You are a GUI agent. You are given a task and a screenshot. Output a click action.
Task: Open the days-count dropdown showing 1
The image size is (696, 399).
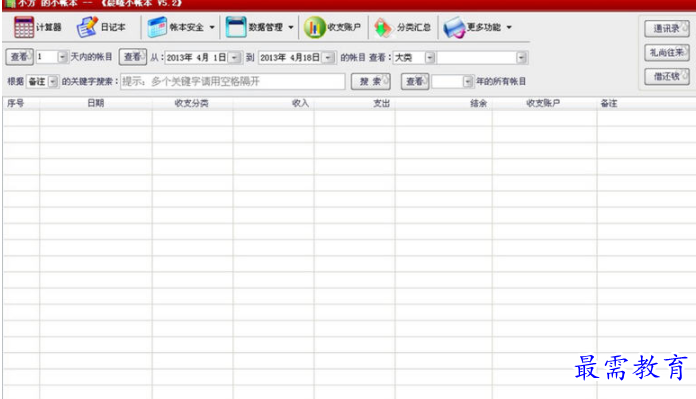point(62,57)
